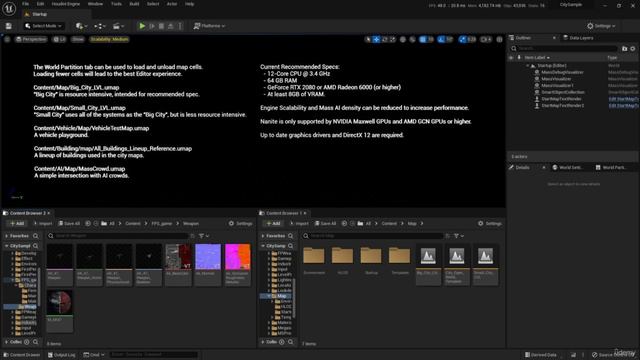Click the Eject toolbar icon
Screen dimensions: 640x360
171,26
